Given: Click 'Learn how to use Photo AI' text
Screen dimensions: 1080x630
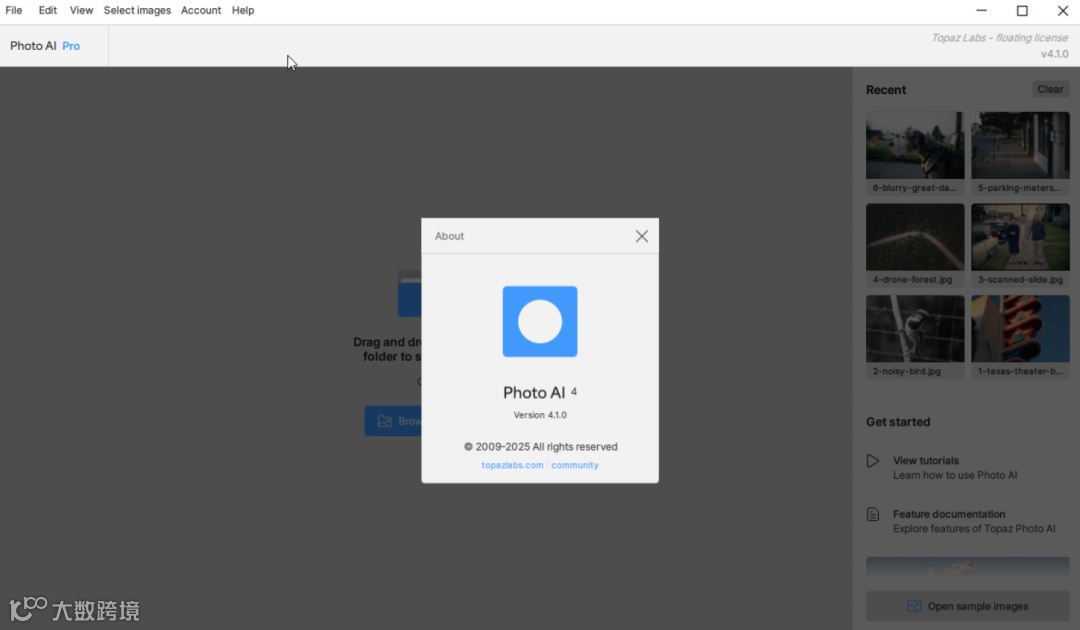Looking at the screenshot, I should (955, 475).
